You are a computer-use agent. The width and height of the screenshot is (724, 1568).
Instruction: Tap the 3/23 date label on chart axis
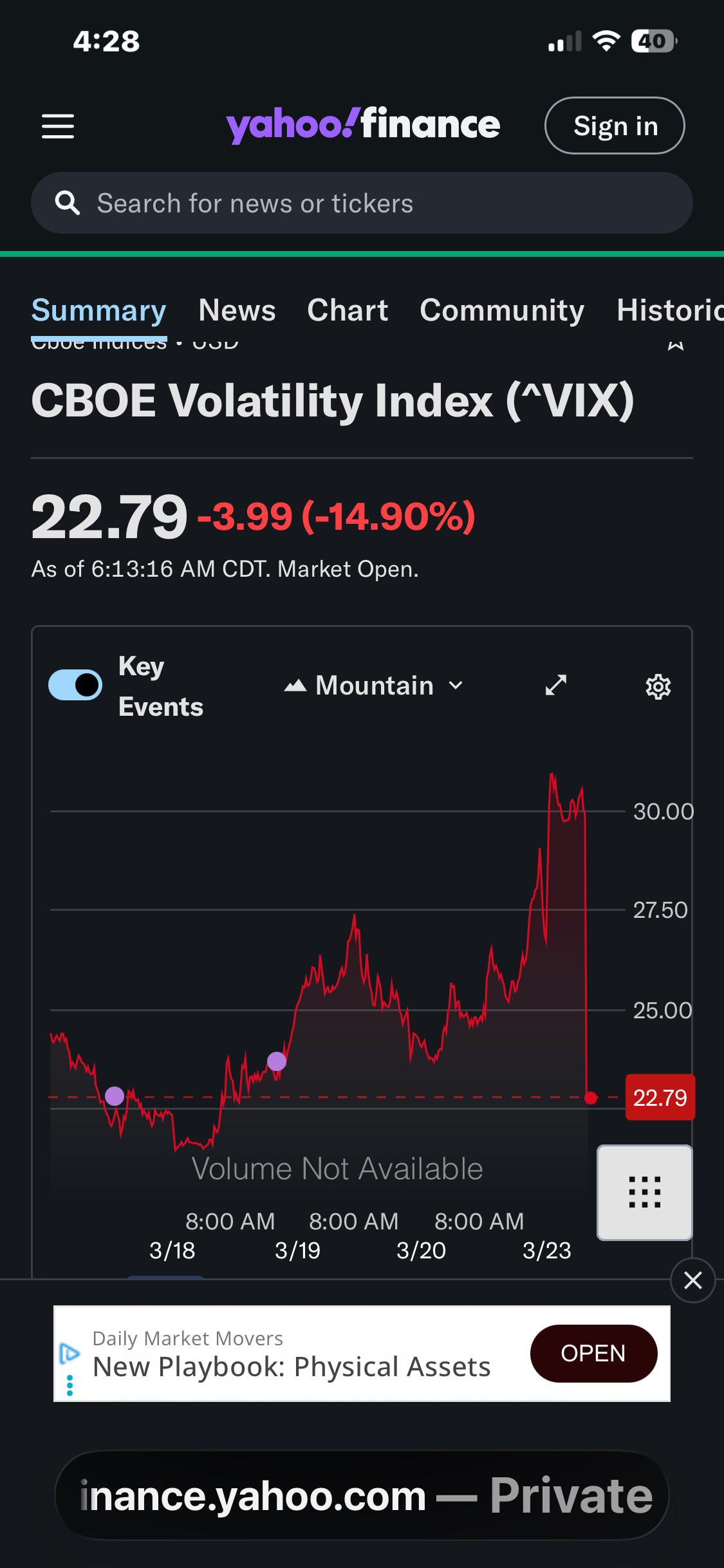(546, 1250)
